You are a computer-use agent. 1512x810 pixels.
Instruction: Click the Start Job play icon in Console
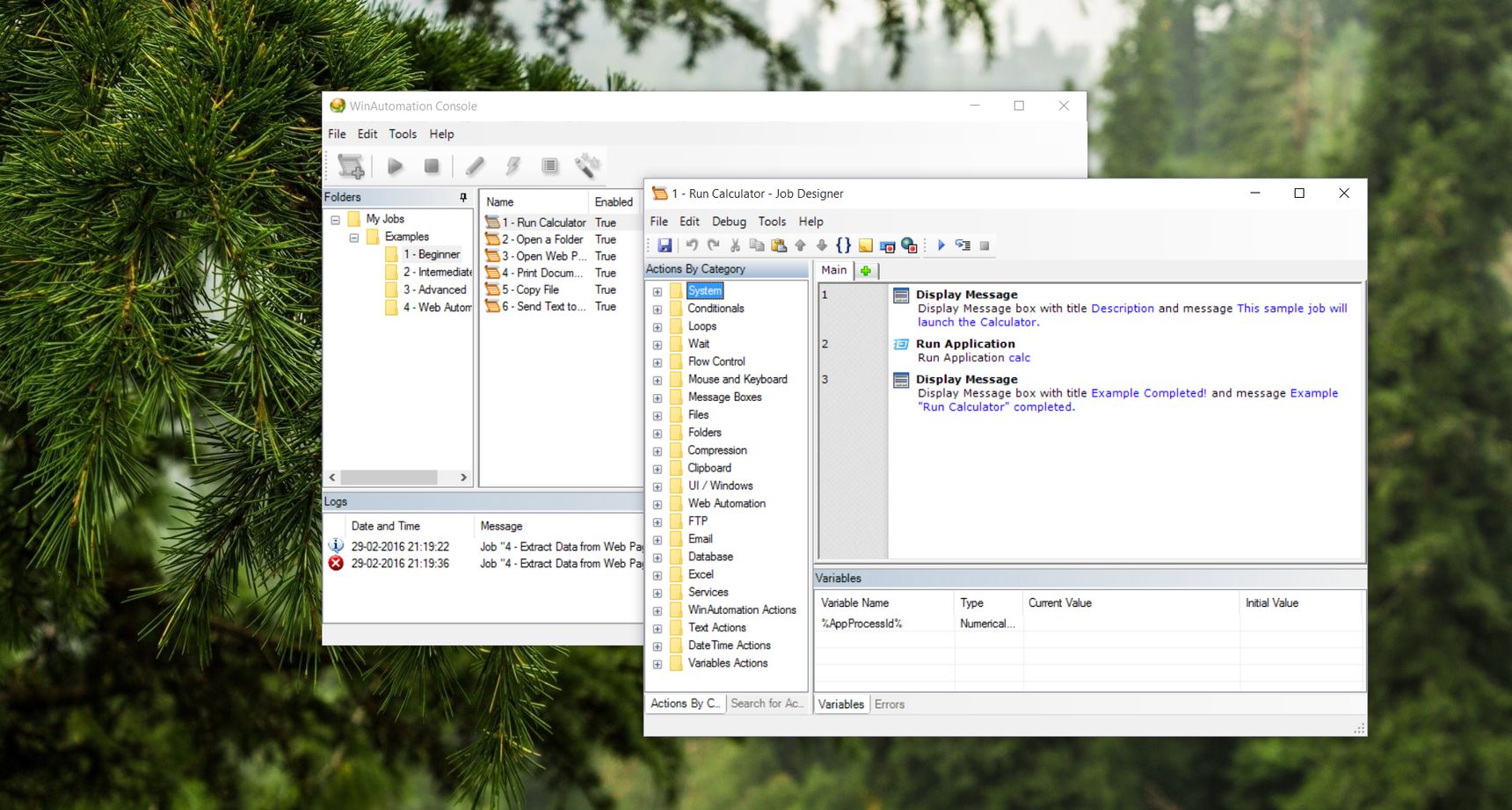pos(395,165)
